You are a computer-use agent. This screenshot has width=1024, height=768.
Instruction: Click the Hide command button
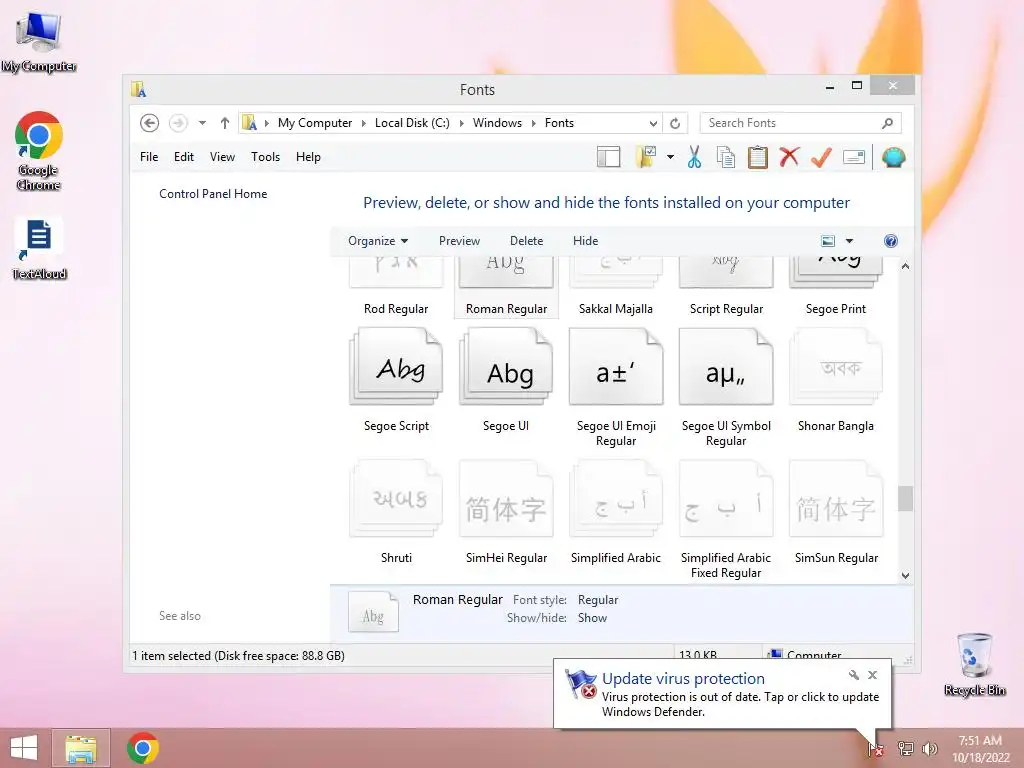[585, 241]
